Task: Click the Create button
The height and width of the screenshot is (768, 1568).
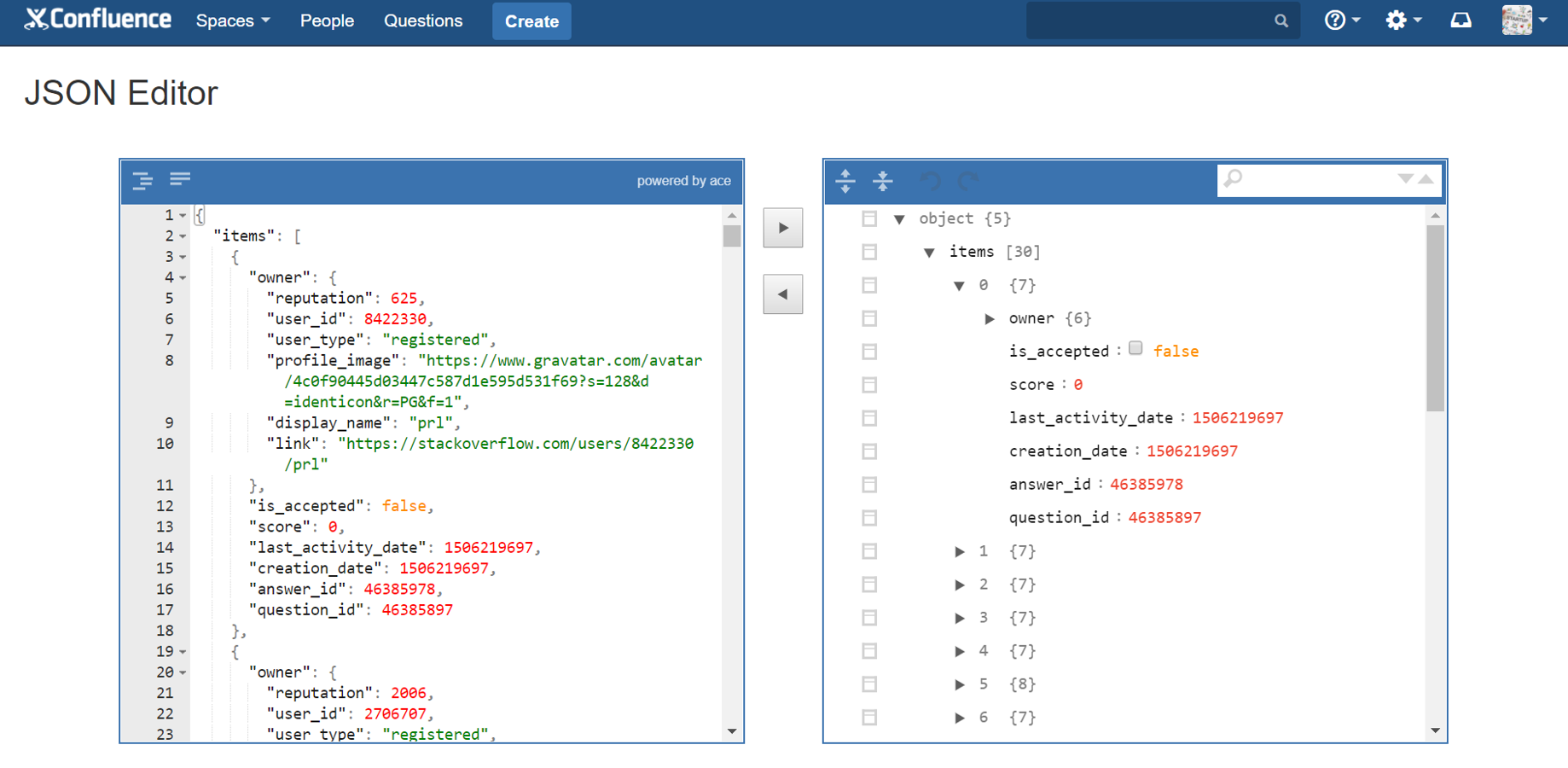Action: coord(531,21)
